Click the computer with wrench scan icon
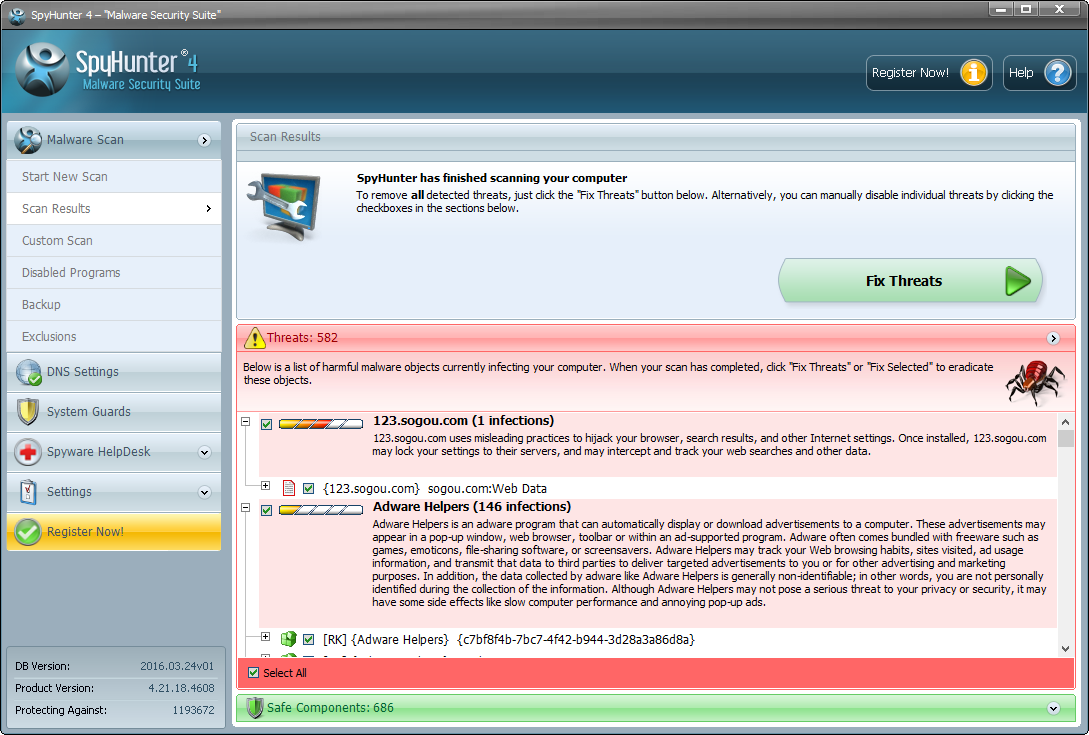 coord(284,206)
